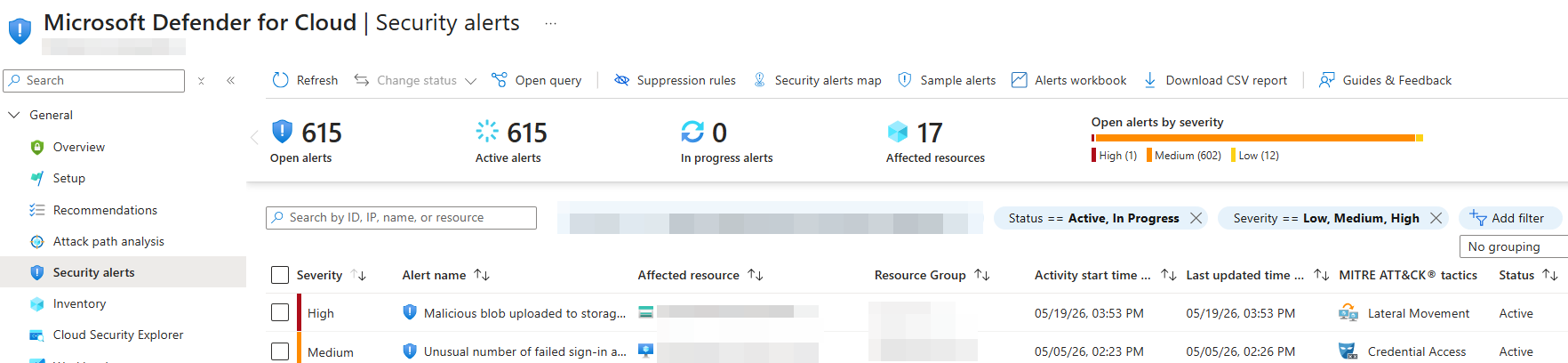
Task: Click the Search by ID, IP, name field
Action: coord(401,218)
